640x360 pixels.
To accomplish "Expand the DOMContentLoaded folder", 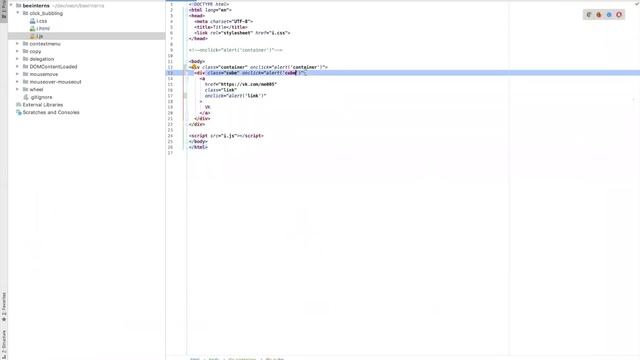I will point(18,67).
